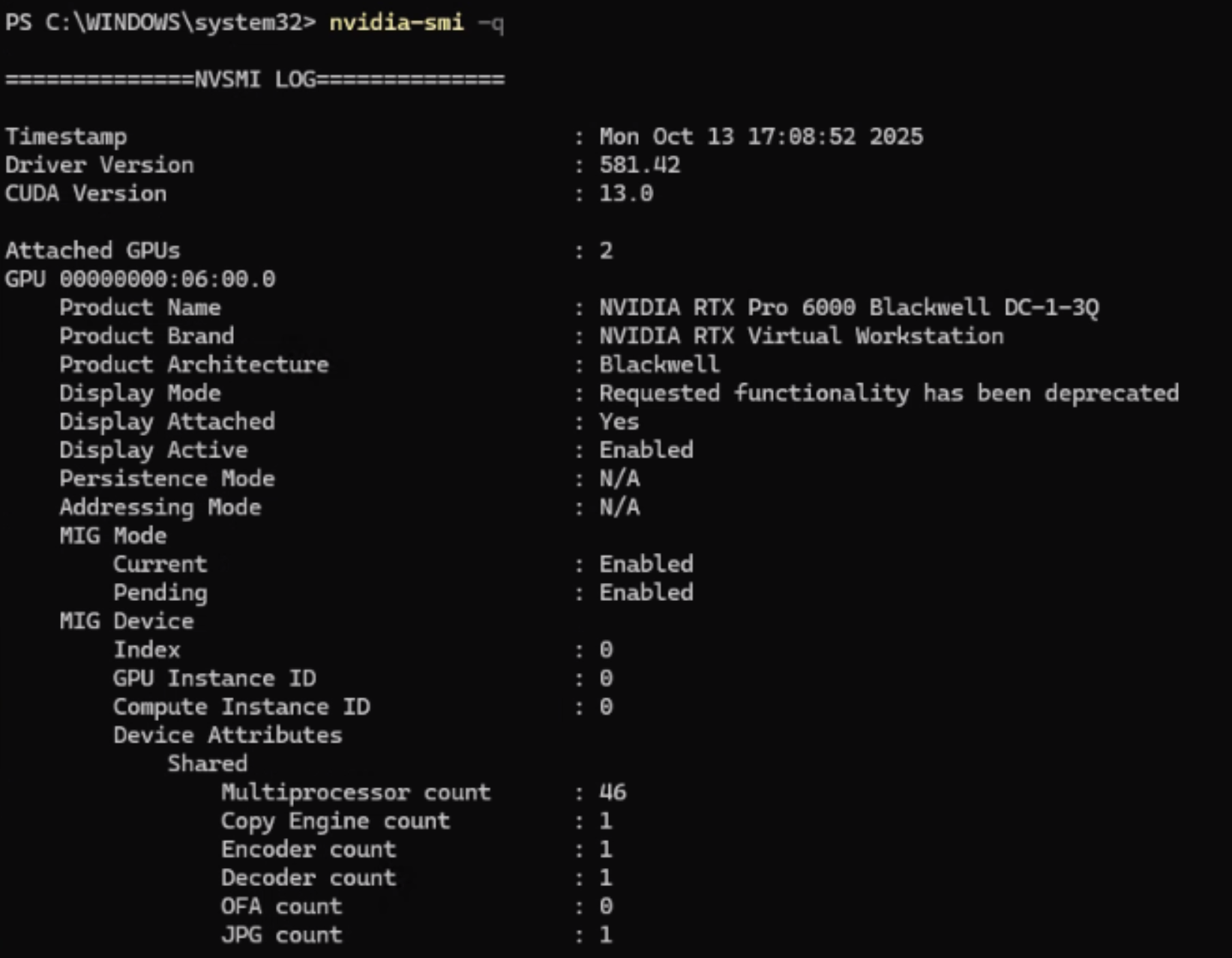The width and height of the screenshot is (1232, 958).
Task: Click the MIG Device heading
Action: (127, 621)
